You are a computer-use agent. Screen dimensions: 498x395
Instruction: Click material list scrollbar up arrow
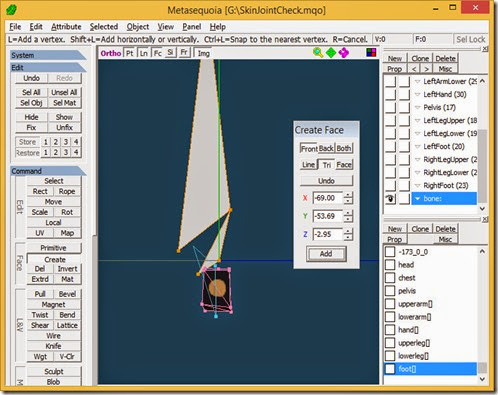[482, 251]
